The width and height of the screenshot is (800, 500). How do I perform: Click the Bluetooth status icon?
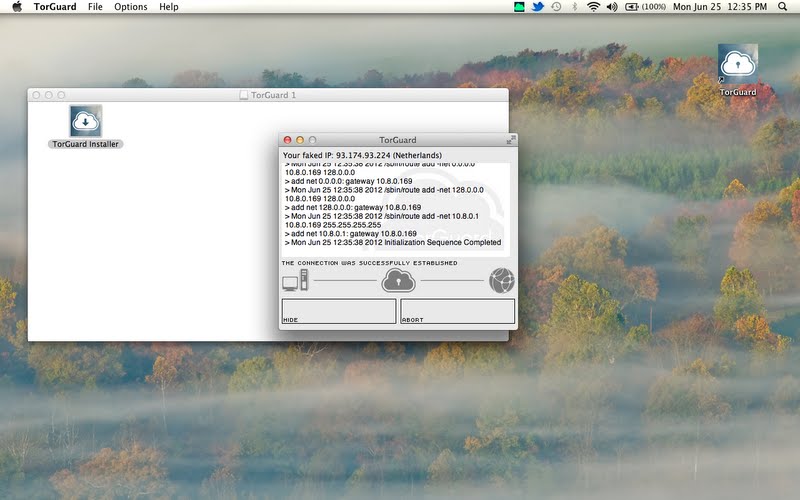click(574, 7)
